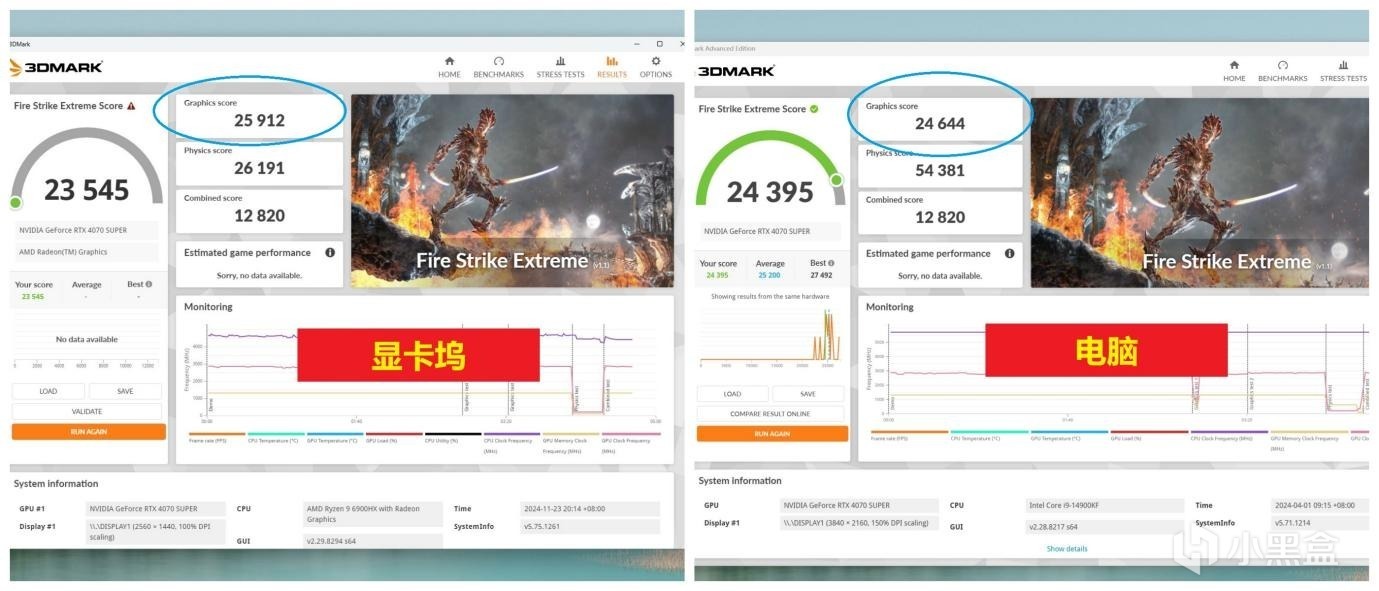Click overall score 23 545 gauge in left window

coord(87,170)
